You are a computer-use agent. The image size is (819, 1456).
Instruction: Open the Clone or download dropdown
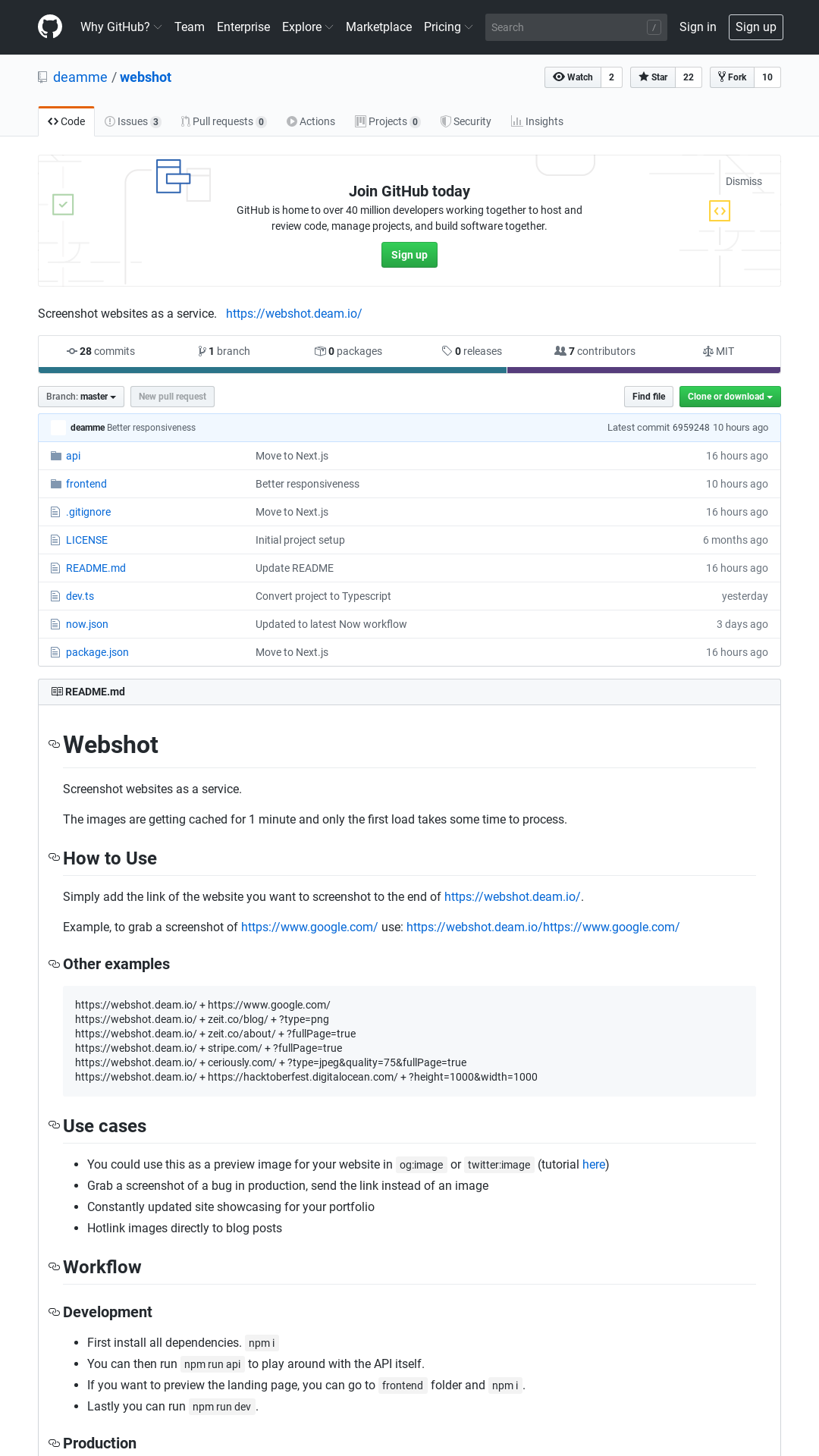(x=730, y=397)
